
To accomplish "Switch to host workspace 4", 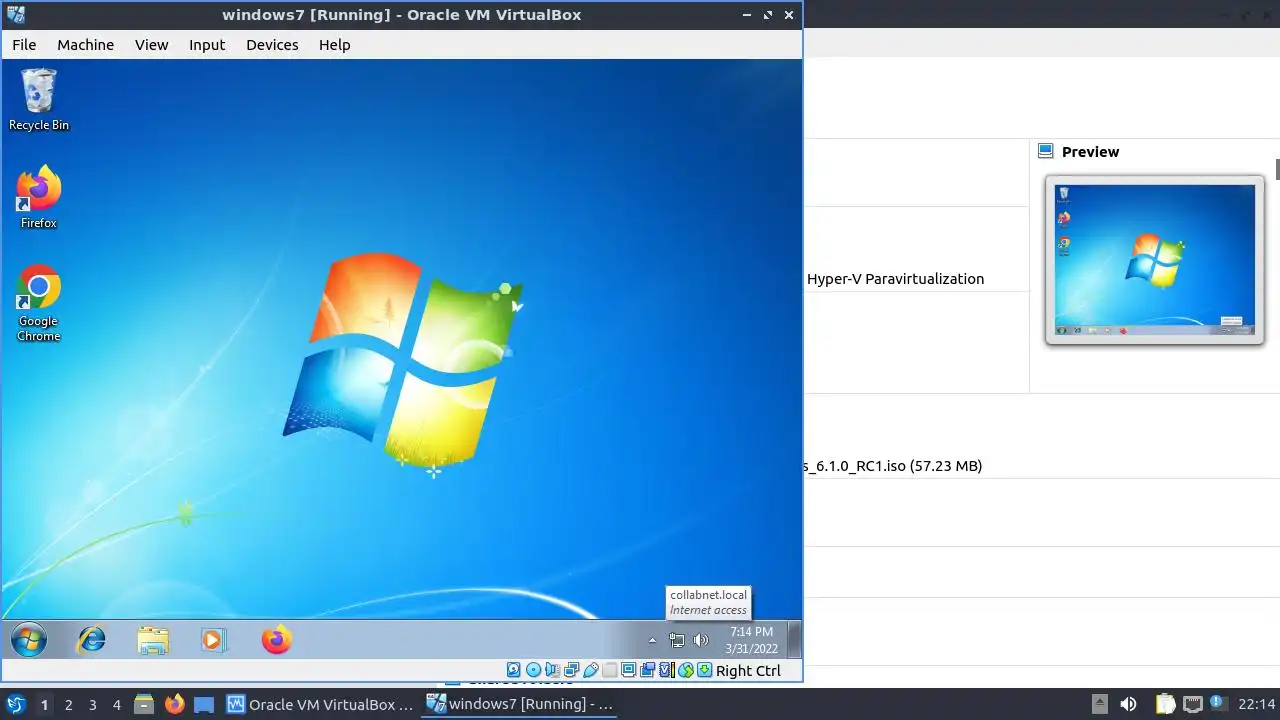I will point(116,704).
